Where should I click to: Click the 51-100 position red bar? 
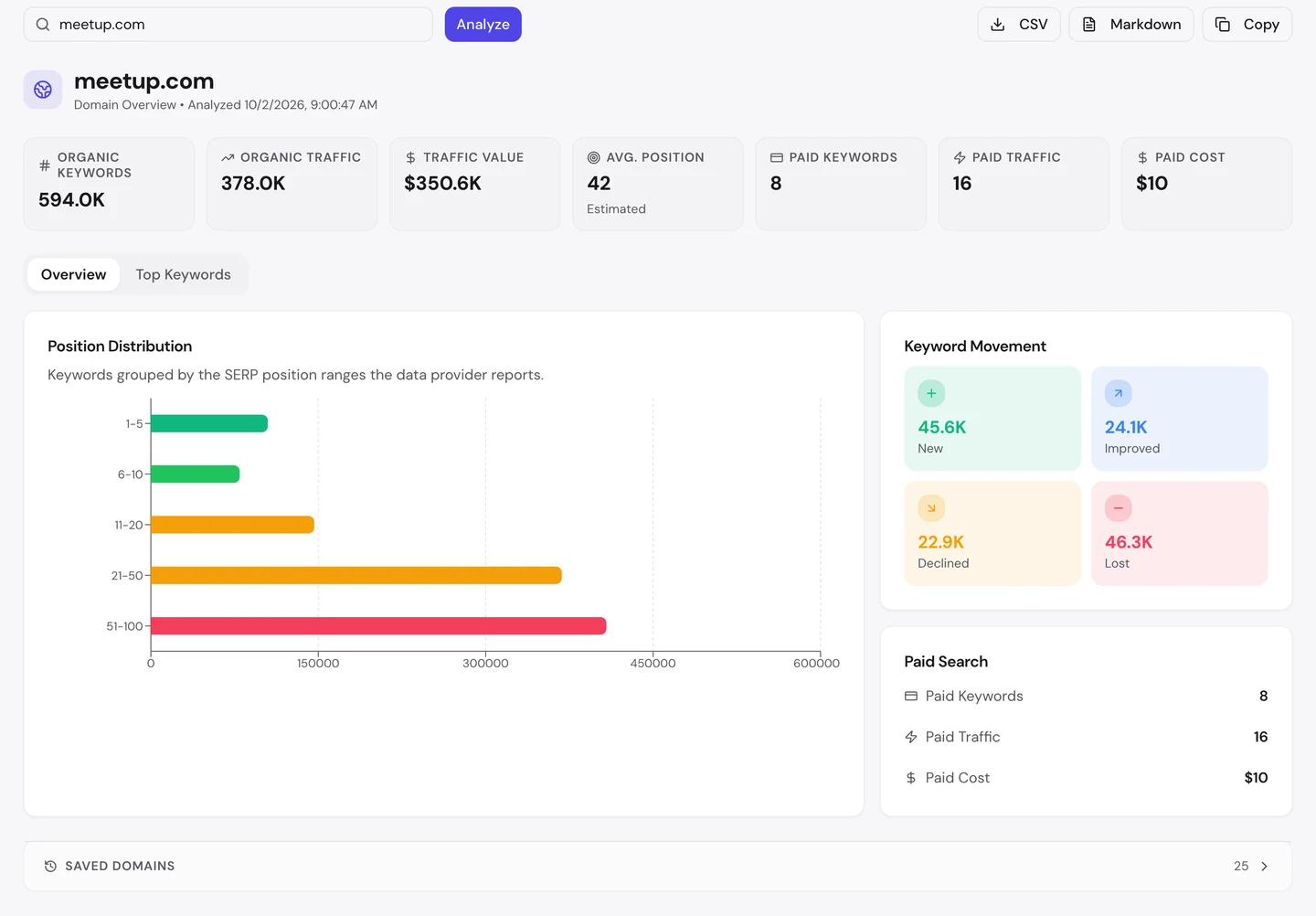coord(378,626)
